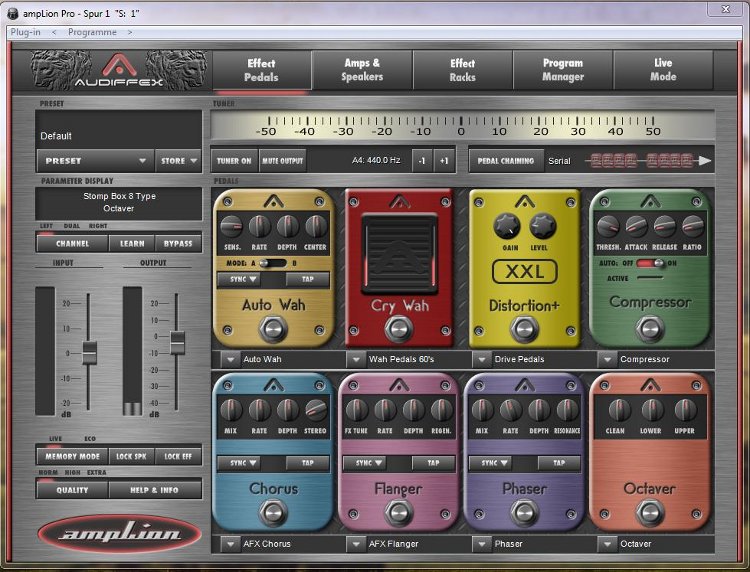Toggle LOCK SPK
The image size is (750, 572).
132,457
